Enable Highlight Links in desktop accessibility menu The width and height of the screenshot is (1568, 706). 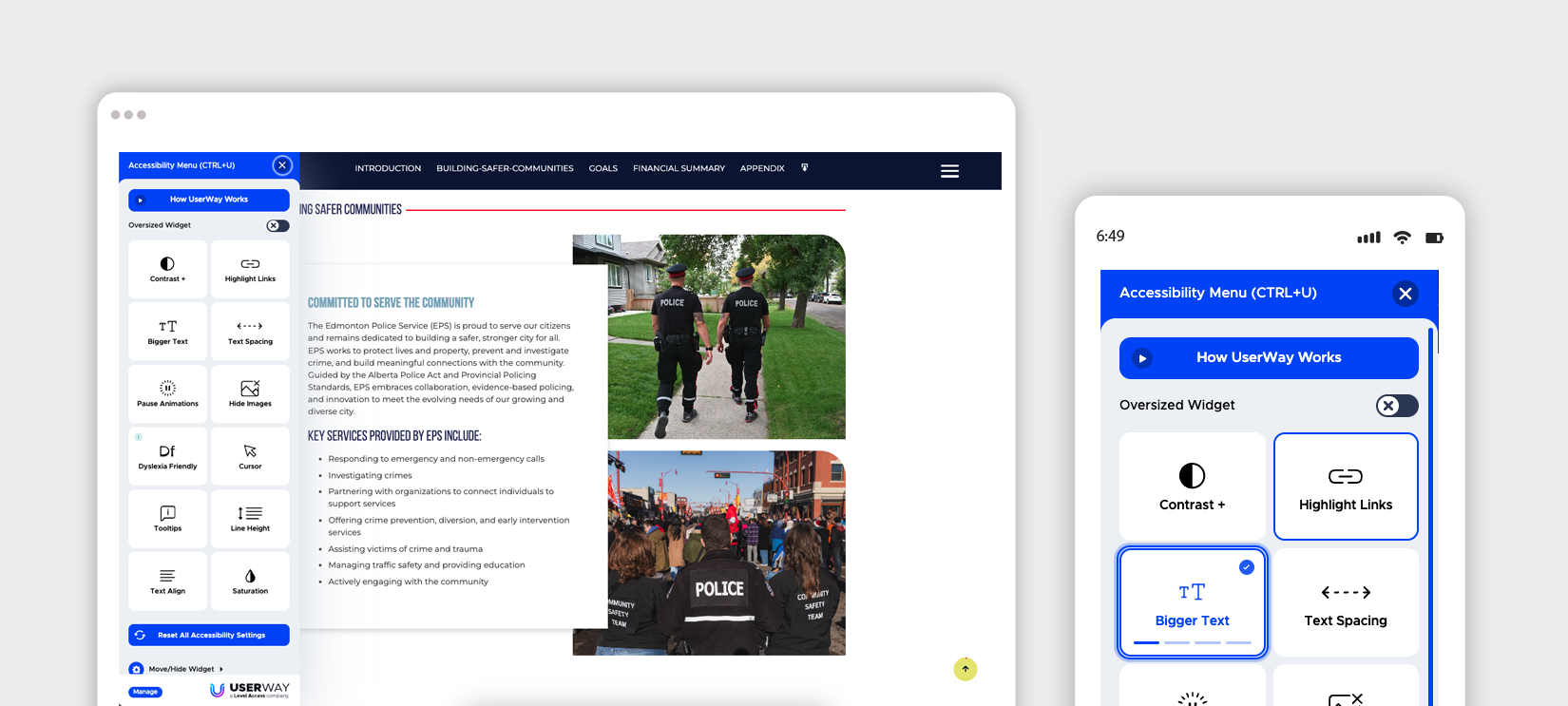250,269
